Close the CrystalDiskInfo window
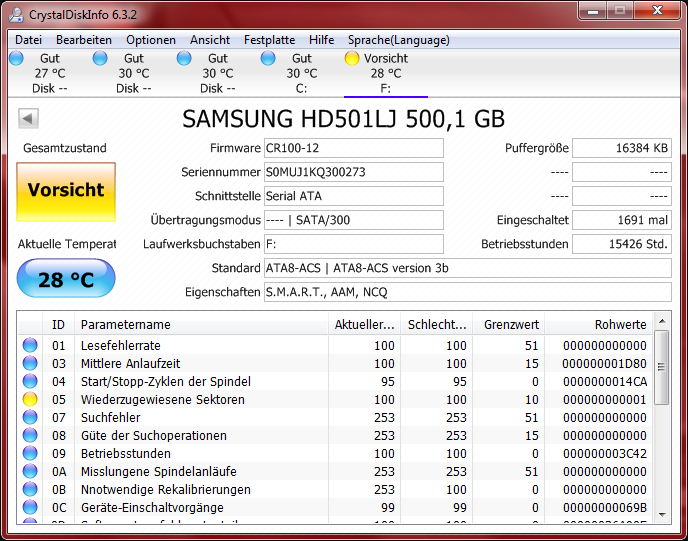 pos(657,11)
